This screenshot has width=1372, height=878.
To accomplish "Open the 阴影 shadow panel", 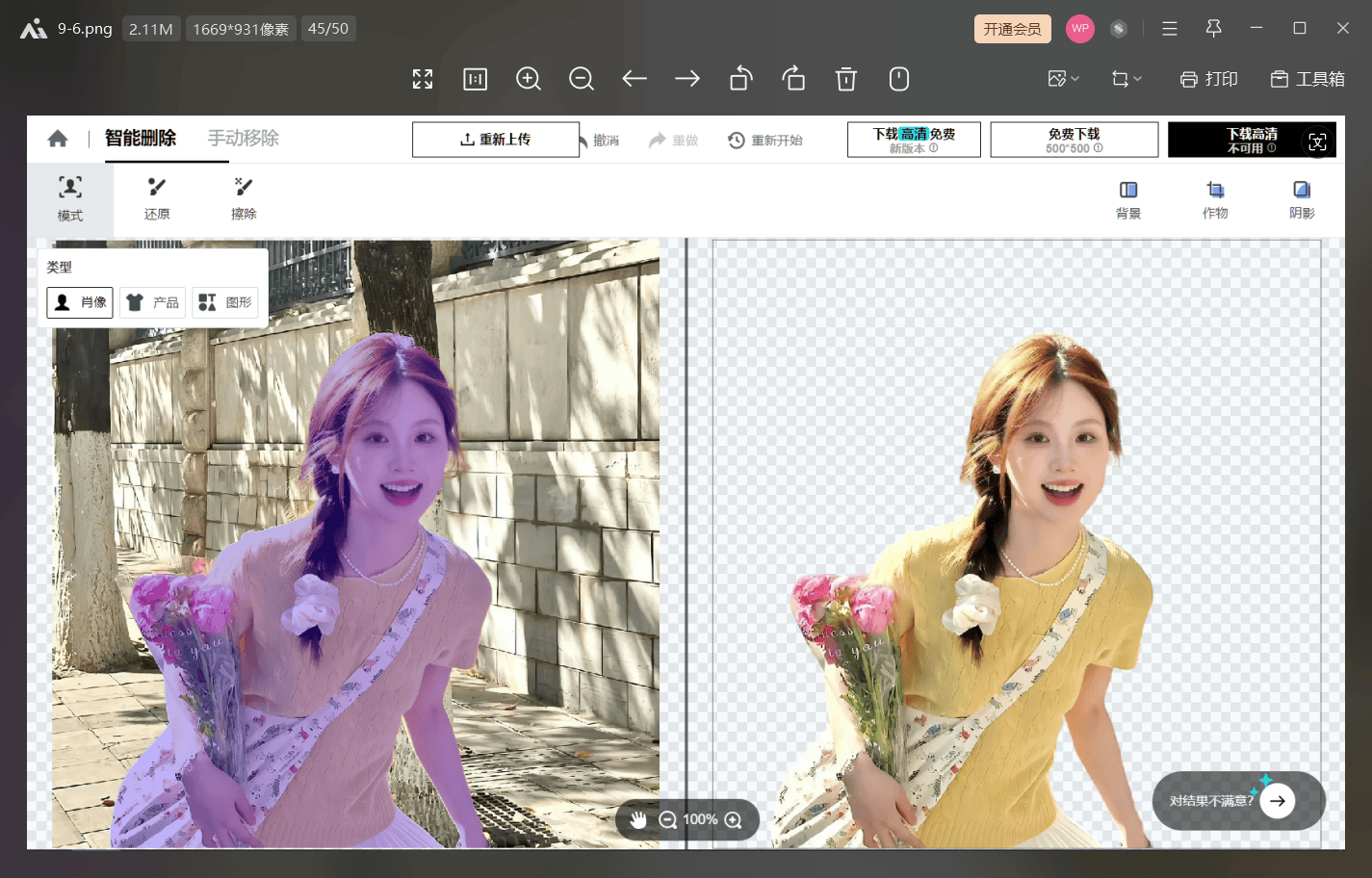I will coord(1301,199).
